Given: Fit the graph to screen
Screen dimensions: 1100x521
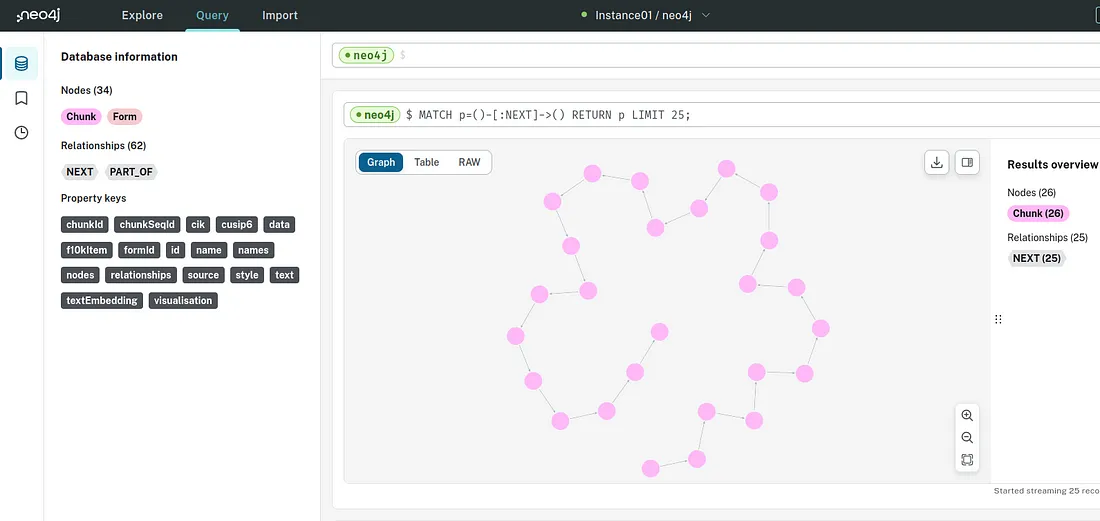Looking at the screenshot, I should 967,460.
